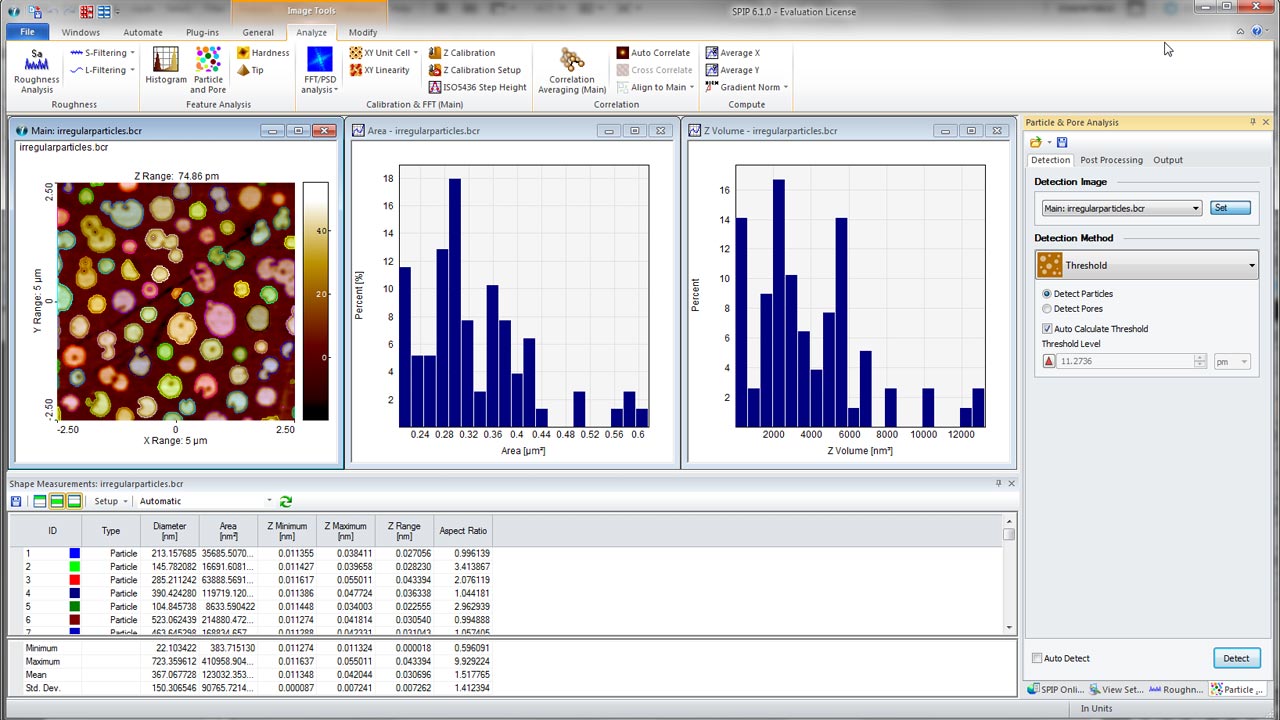
Task: Sort by Aspect Ratio column header
Action: coord(464,531)
